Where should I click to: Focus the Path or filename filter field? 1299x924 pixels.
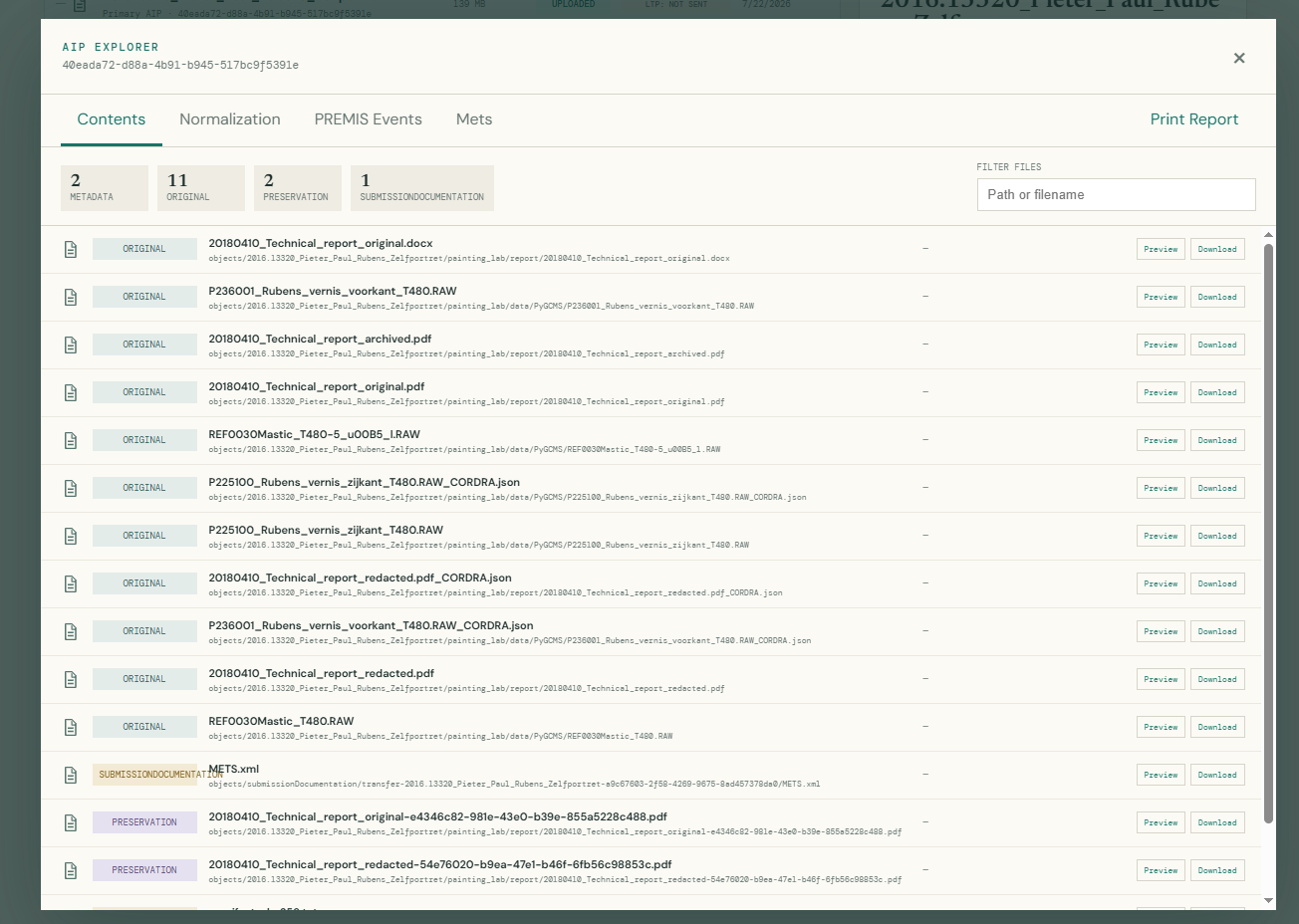1116,195
